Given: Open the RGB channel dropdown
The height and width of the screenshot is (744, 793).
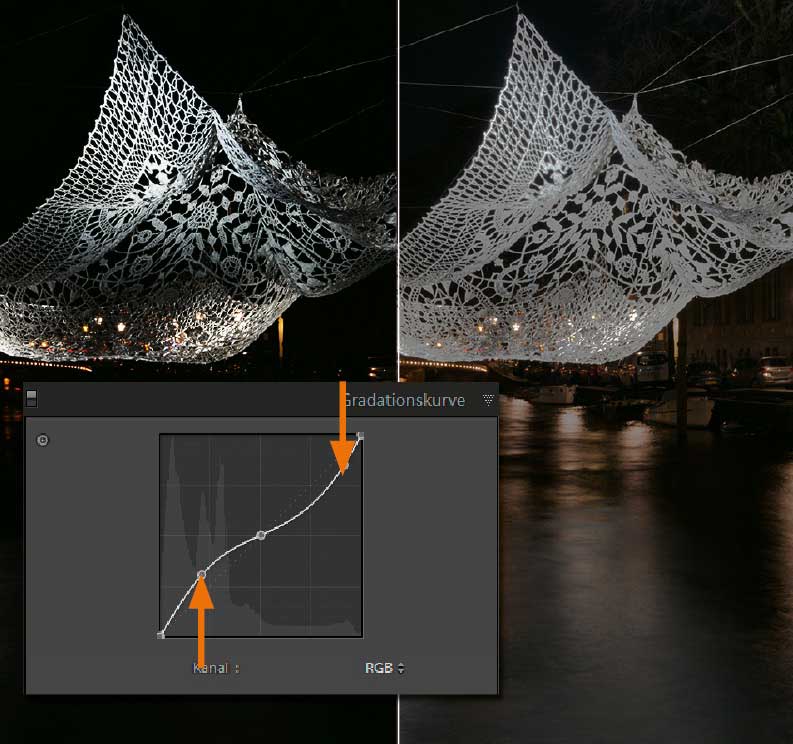Looking at the screenshot, I should [x=384, y=668].
